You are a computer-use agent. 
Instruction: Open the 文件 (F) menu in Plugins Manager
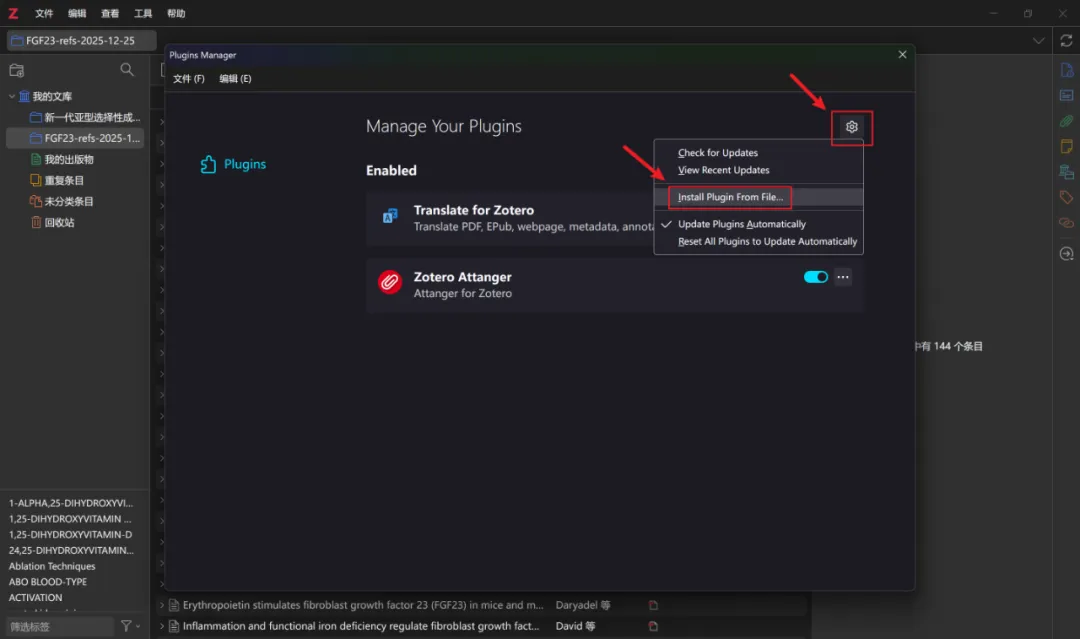(x=189, y=78)
